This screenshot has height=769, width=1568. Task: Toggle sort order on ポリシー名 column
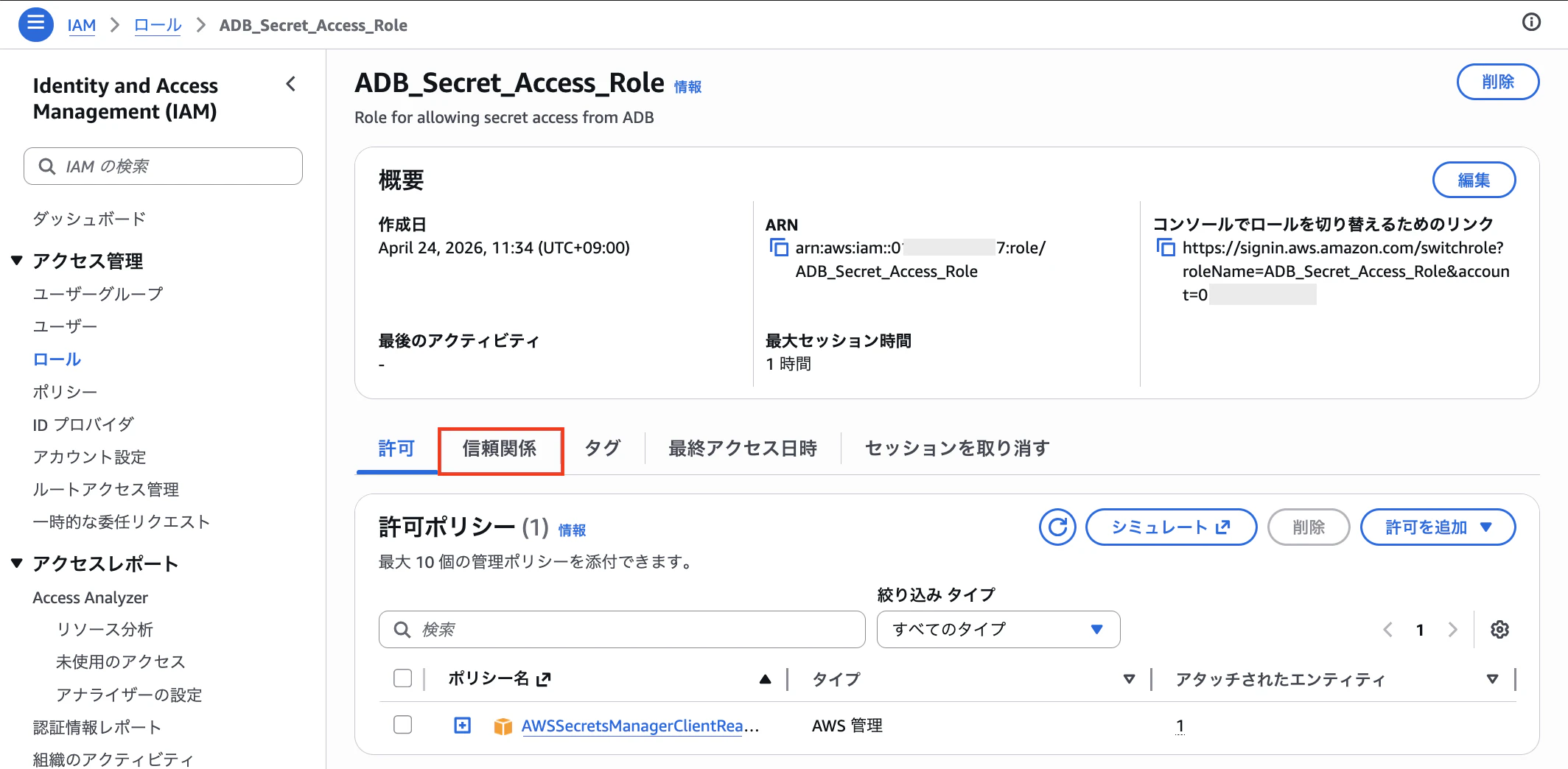tap(765, 678)
